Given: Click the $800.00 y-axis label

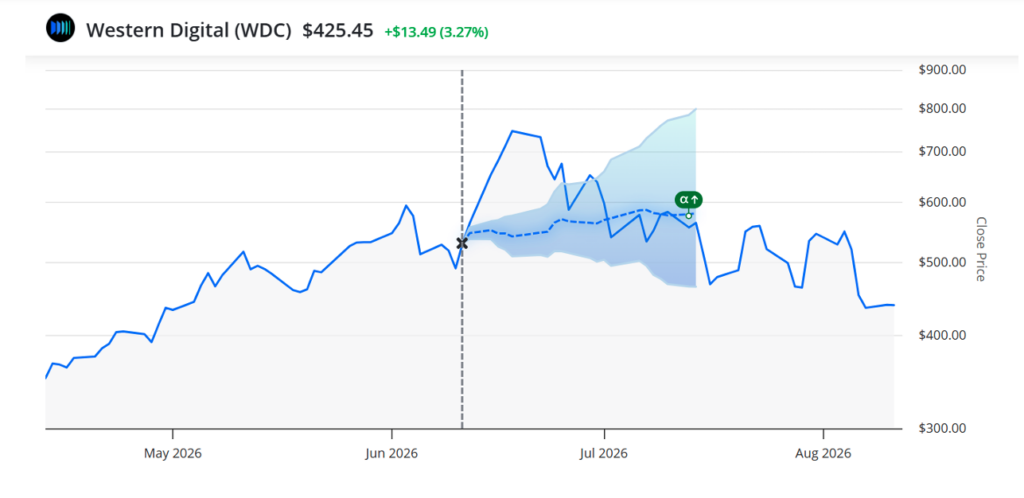Looking at the screenshot, I should [x=942, y=108].
